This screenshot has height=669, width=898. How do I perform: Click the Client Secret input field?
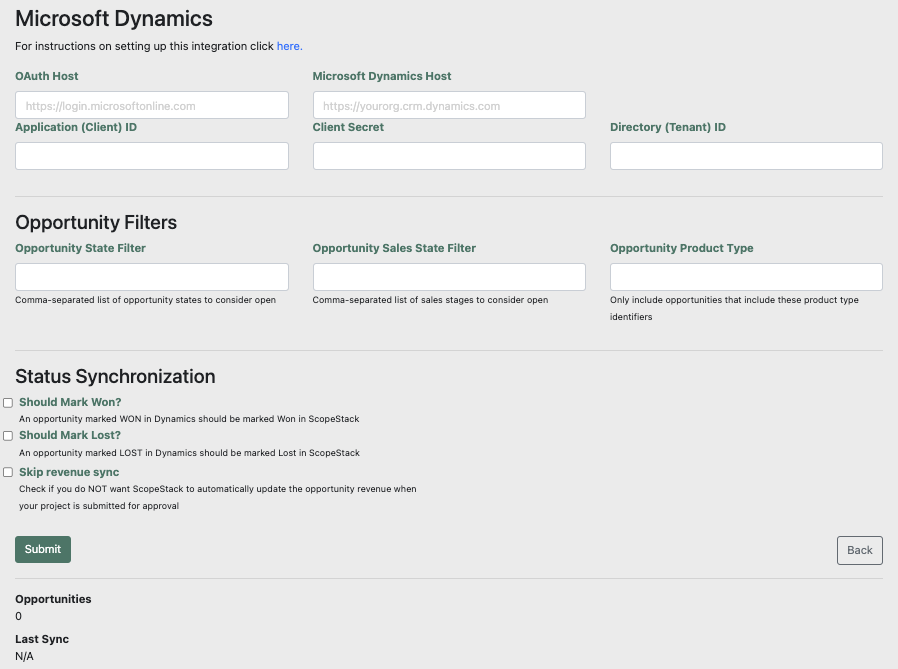coord(448,155)
